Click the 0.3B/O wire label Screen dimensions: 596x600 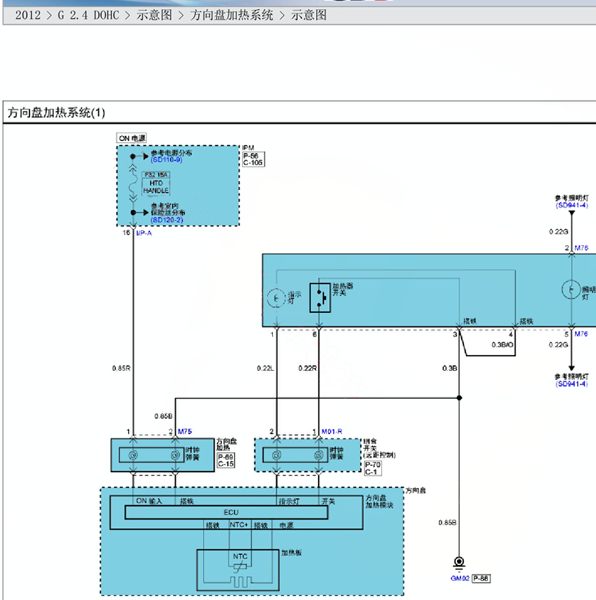502,345
